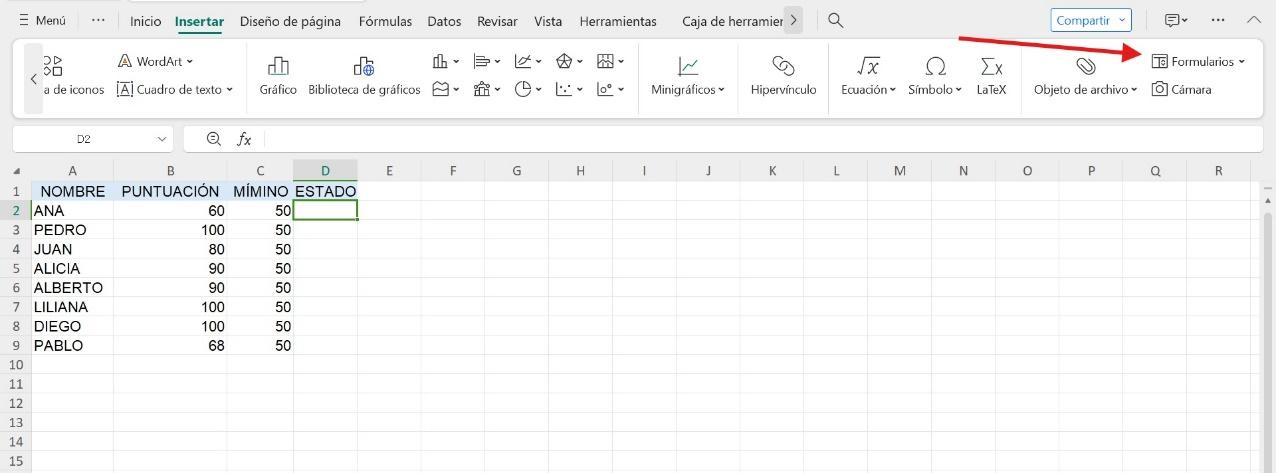Open Biblioteca de gráficos

pos(364,76)
